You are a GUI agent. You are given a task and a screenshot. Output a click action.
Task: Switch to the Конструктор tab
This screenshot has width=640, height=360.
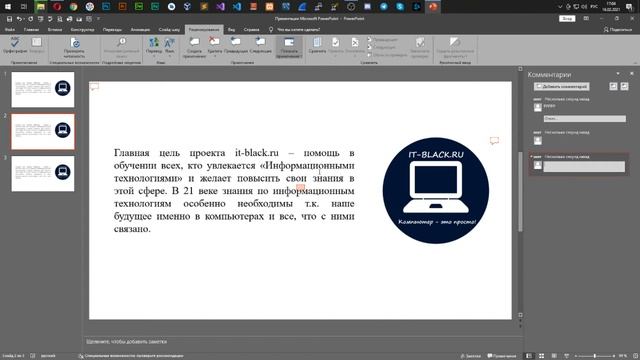click(x=82, y=29)
